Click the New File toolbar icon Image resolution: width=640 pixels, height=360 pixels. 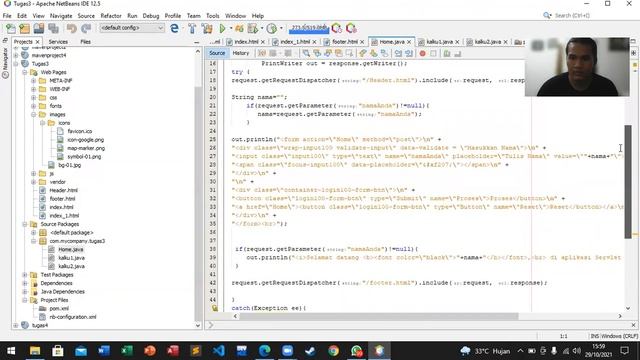coord(11,28)
